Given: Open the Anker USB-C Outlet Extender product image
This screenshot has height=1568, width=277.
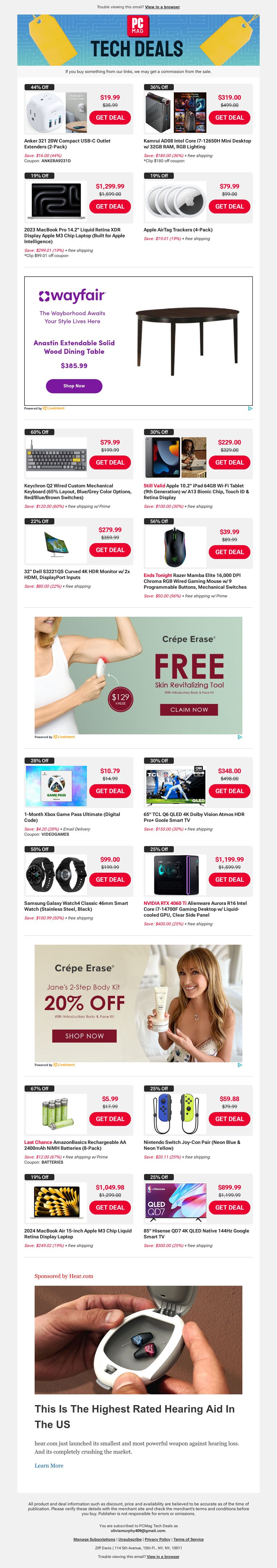Looking at the screenshot, I should pos(55,113).
